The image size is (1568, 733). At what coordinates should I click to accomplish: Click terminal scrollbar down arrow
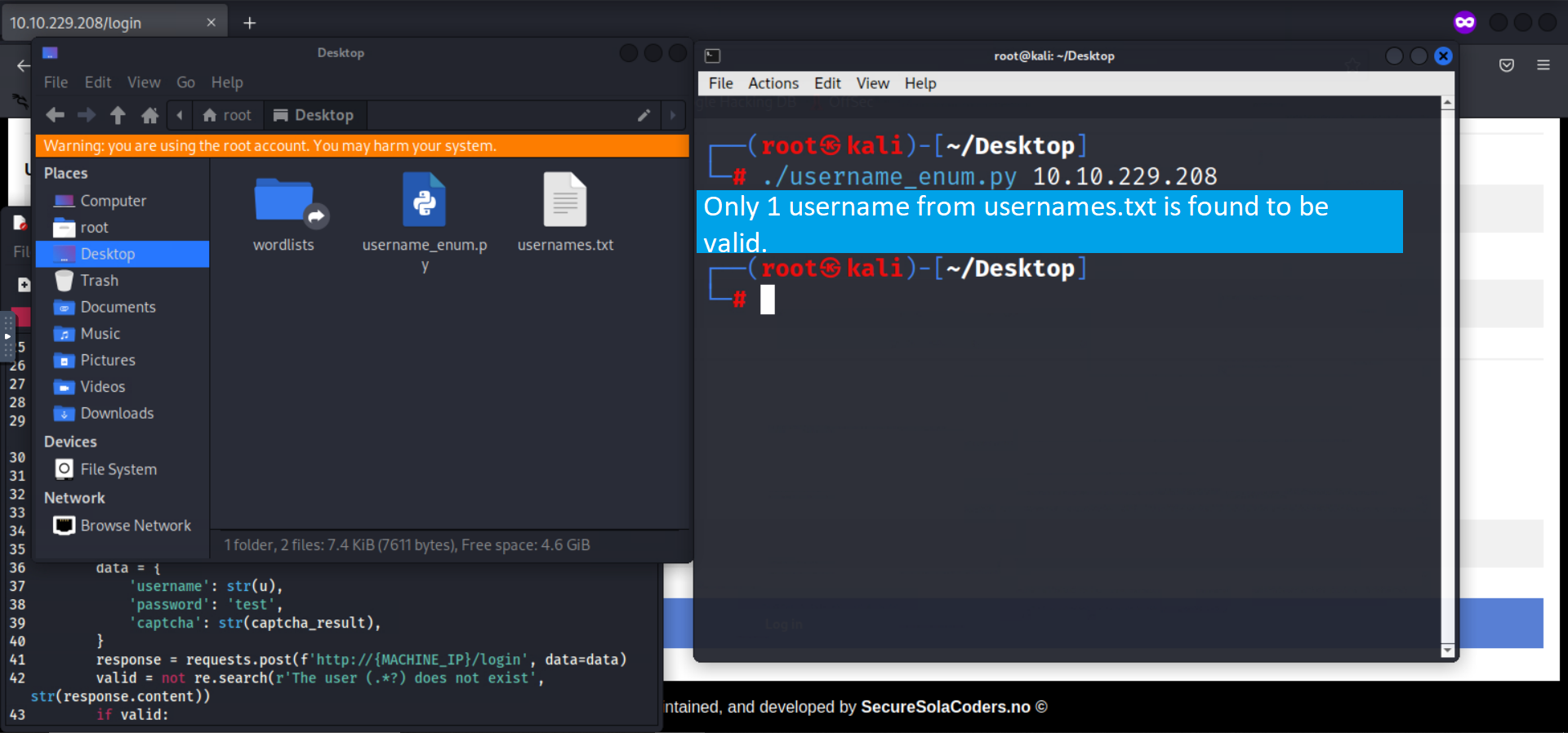click(1448, 651)
